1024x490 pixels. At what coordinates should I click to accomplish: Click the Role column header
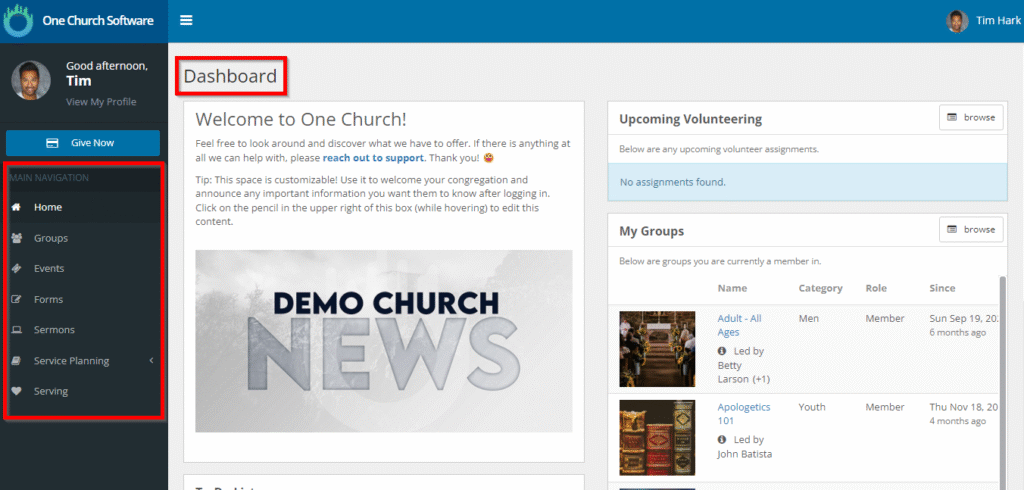[877, 288]
